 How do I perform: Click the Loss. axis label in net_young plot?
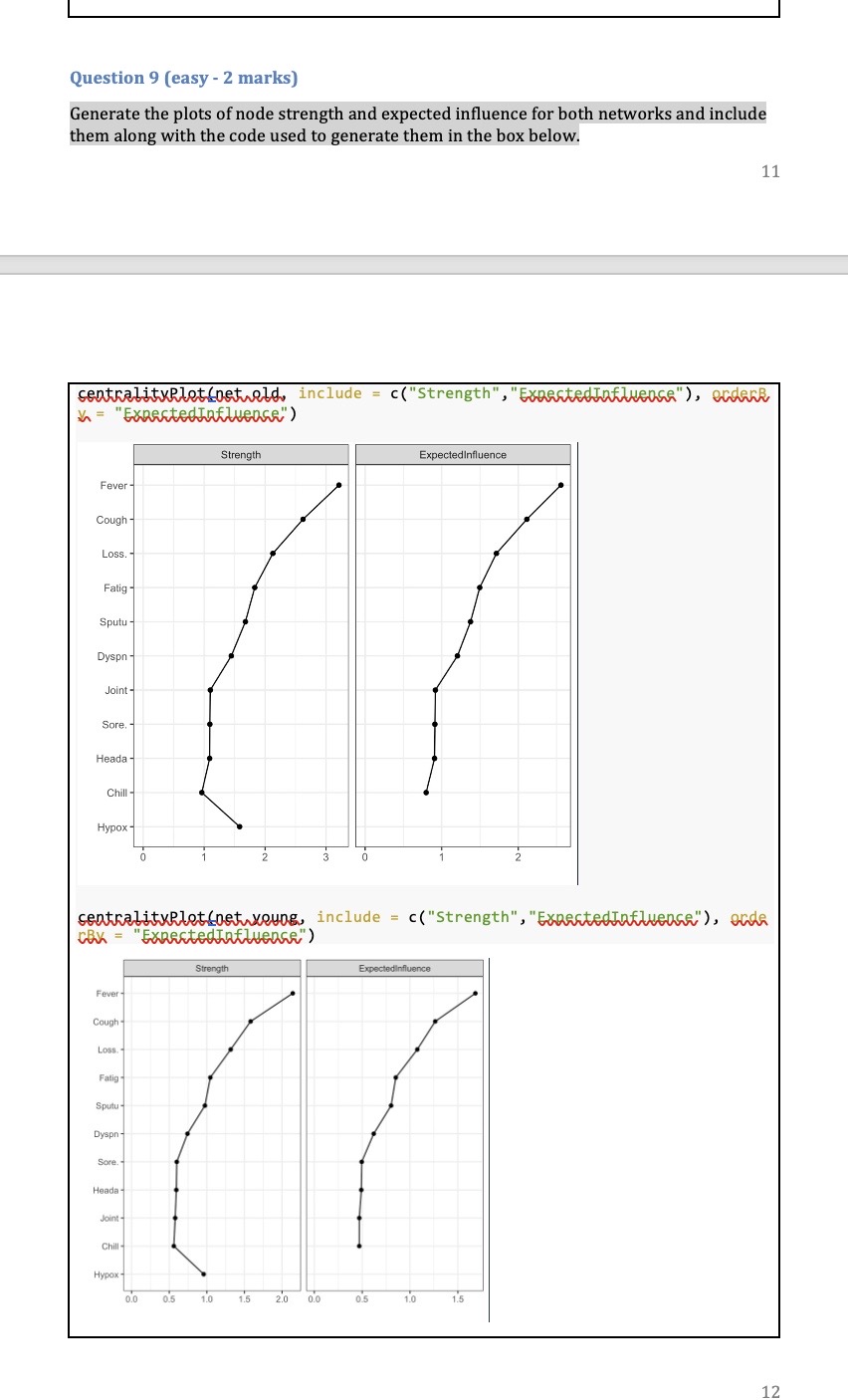point(107,1050)
